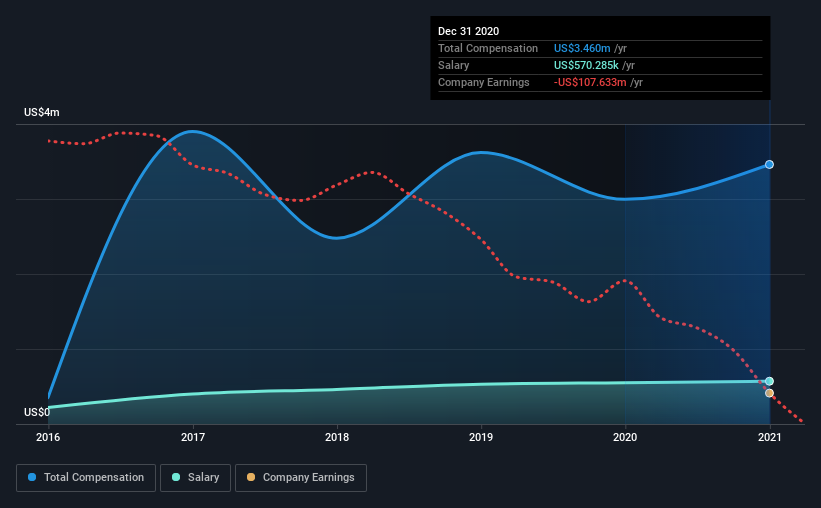Screen dimensions: 821x508
Task: Click the US$570.285k salary value
Action: [x=586, y=65]
